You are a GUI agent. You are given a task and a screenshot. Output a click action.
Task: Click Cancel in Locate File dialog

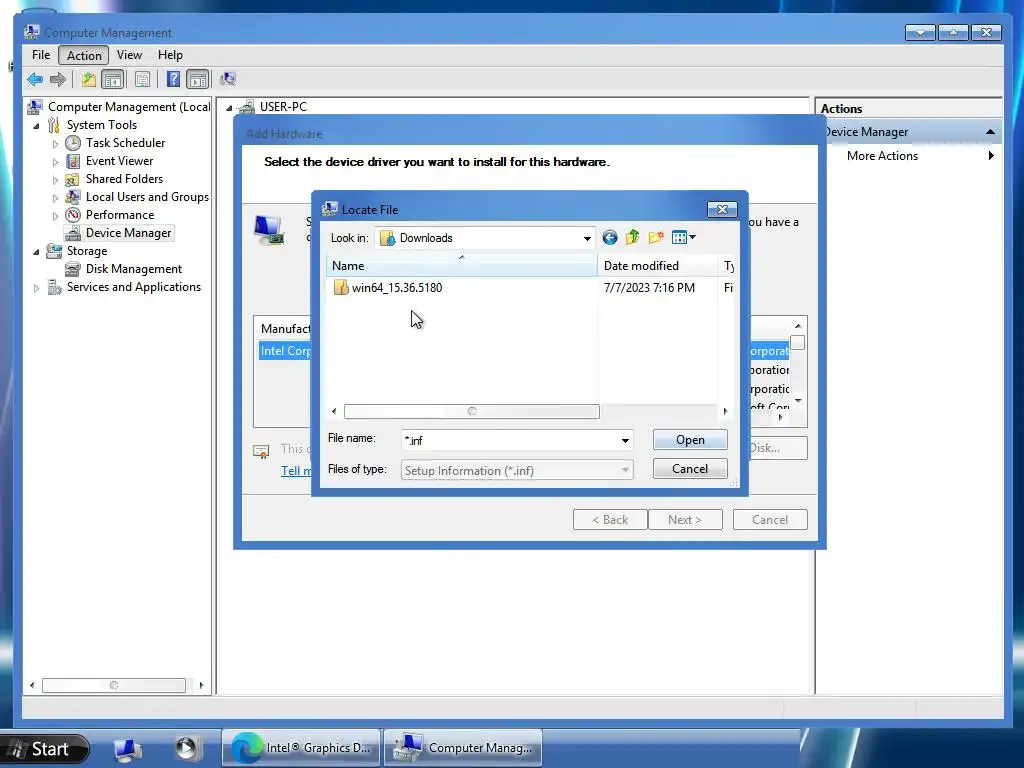coord(690,468)
